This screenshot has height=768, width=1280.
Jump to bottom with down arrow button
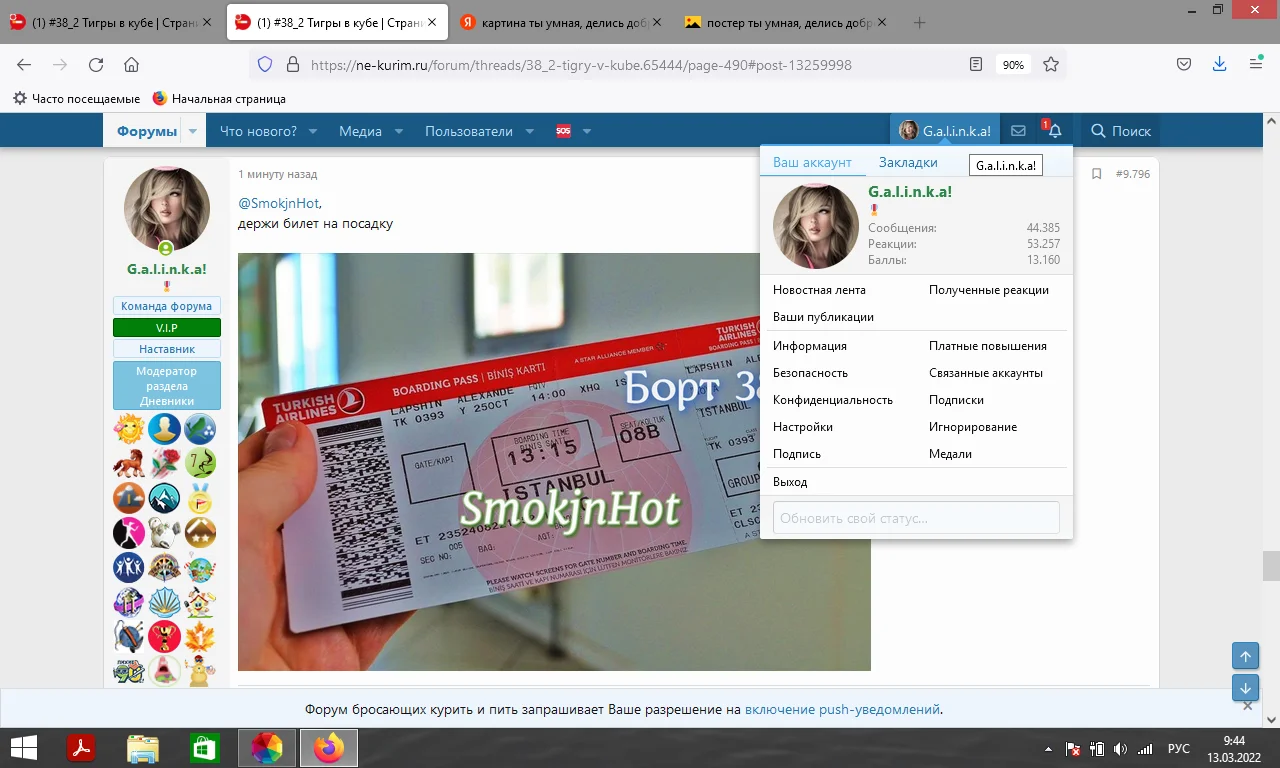1245,688
